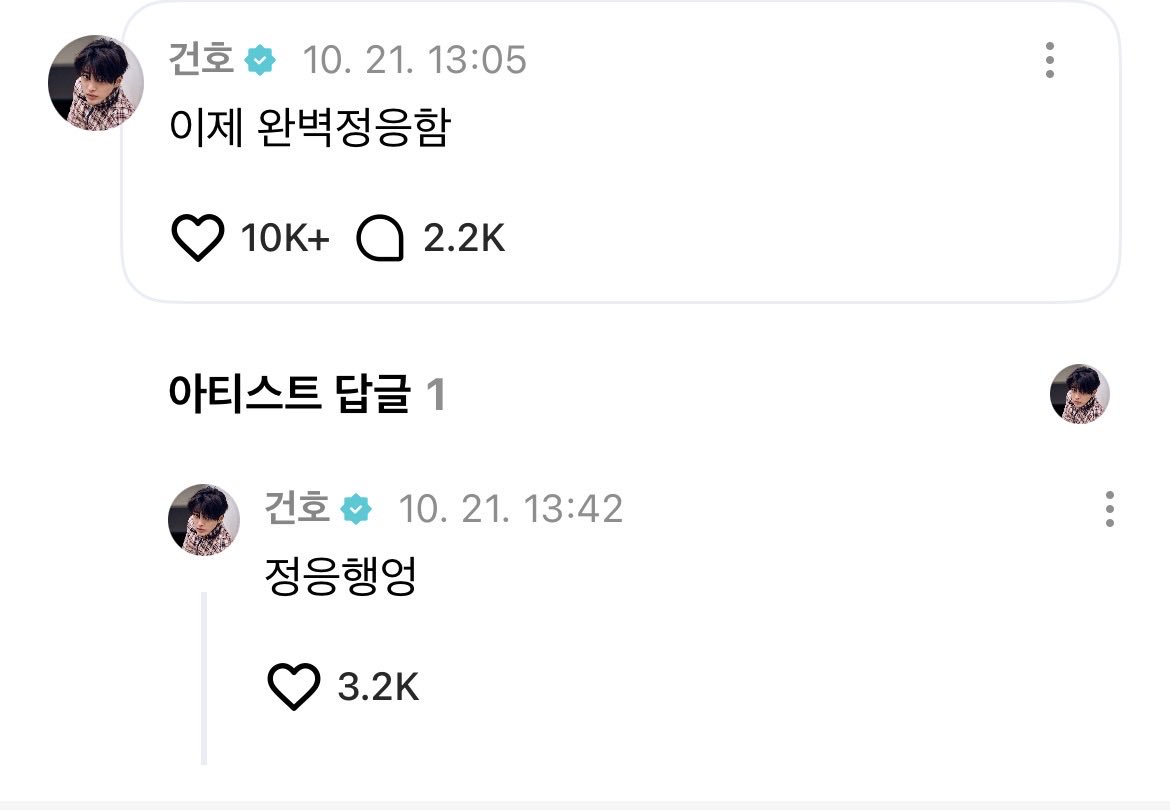Like the artist reply with the heart icon
The width and height of the screenshot is (1170, 810).
293,686
